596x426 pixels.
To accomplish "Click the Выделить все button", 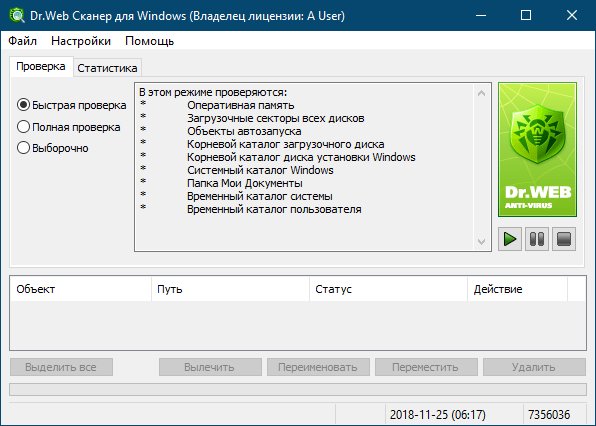I will 61,367.
